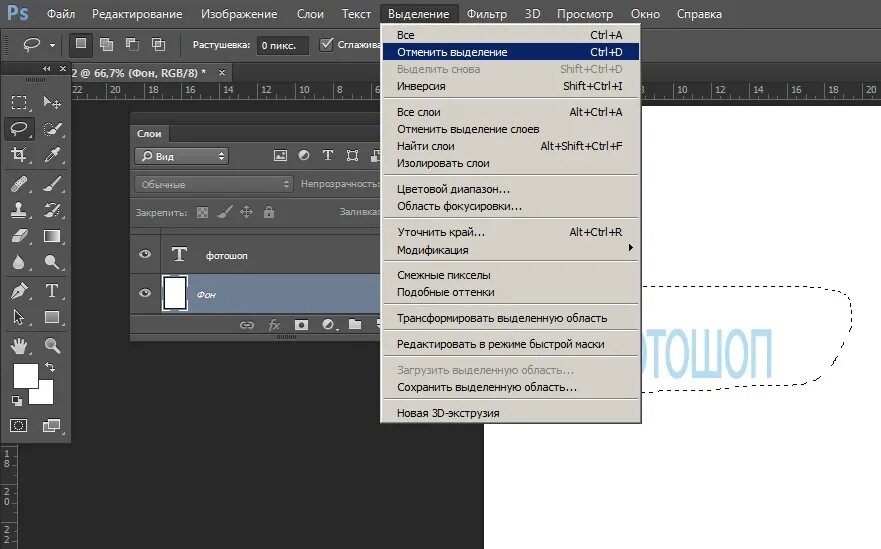
Task: Choose Цветовой диапазон menu item
Action: (511, 189)
